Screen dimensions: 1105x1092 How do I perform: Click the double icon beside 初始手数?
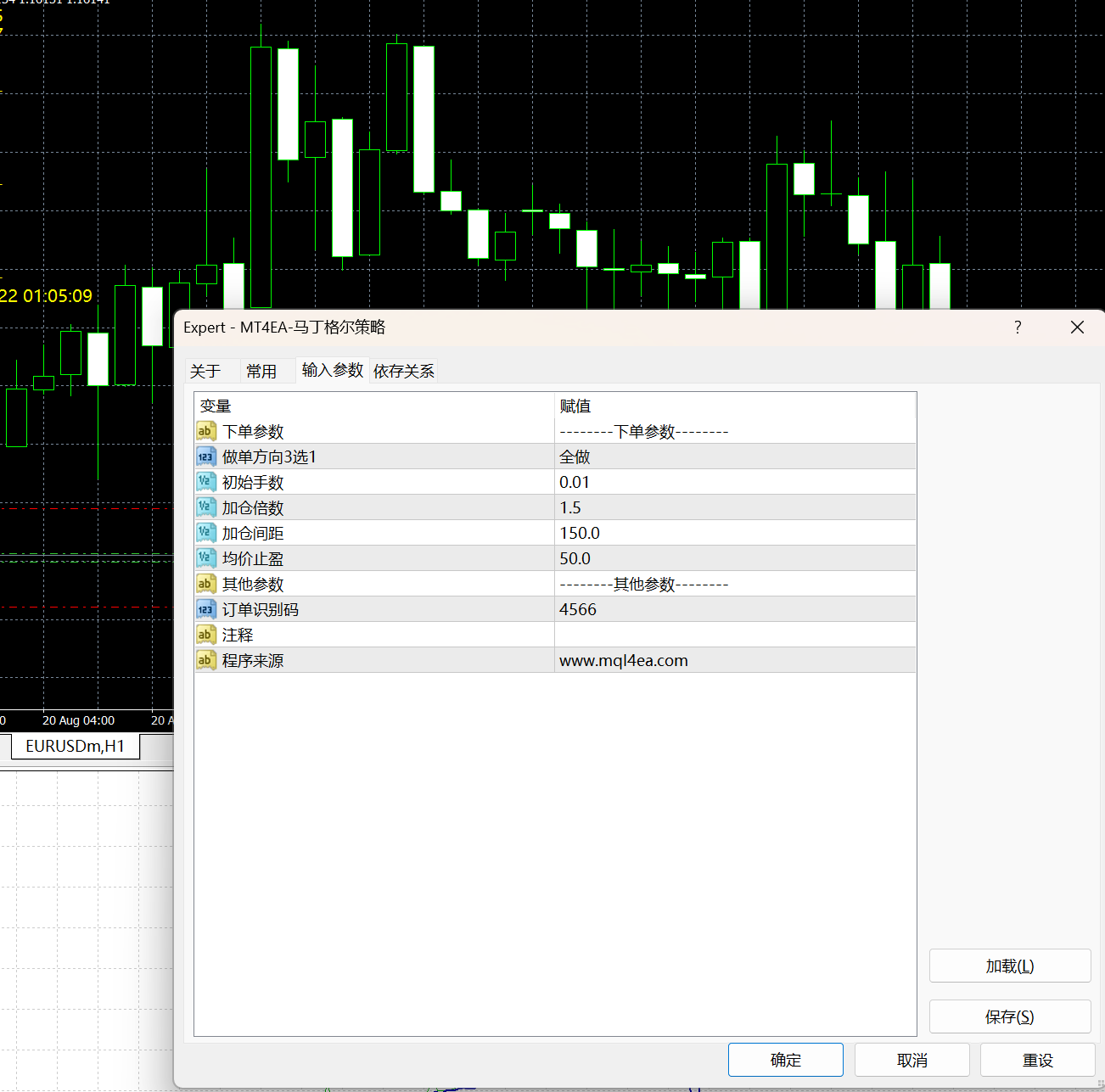coord(205,482)
